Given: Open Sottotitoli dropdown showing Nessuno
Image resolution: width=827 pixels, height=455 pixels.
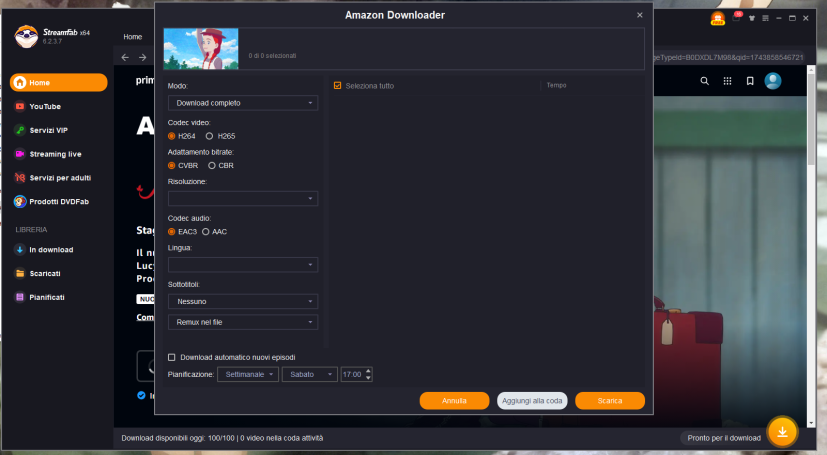Looking at the screenshot, I should (243, 302).
